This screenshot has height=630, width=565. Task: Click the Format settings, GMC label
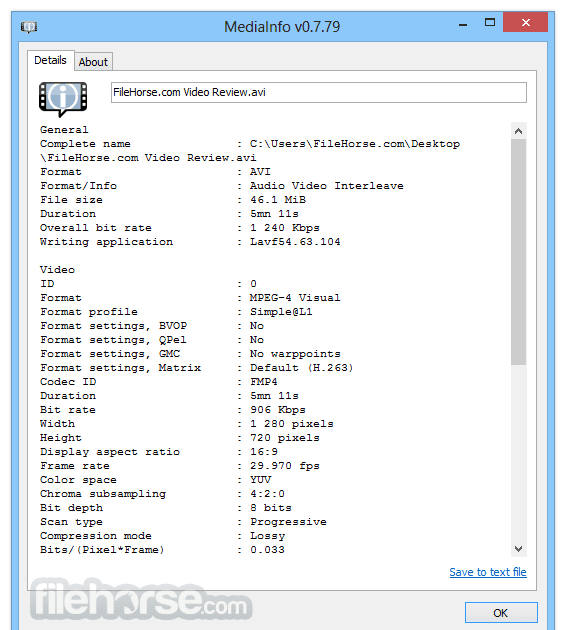pyautogui.click(x=110, y=354)
